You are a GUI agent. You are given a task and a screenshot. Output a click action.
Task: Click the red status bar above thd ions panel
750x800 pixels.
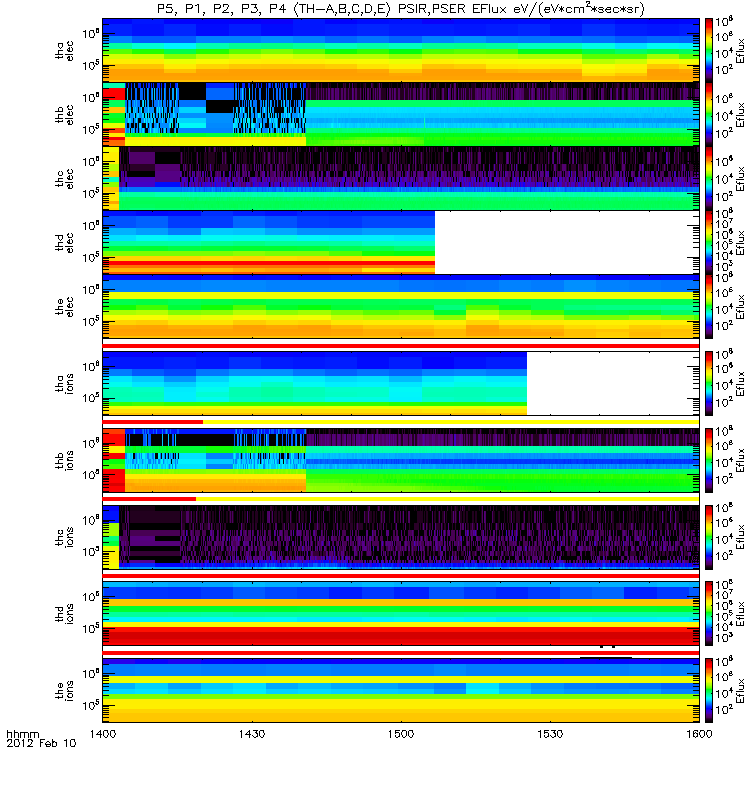coord(401,576)
